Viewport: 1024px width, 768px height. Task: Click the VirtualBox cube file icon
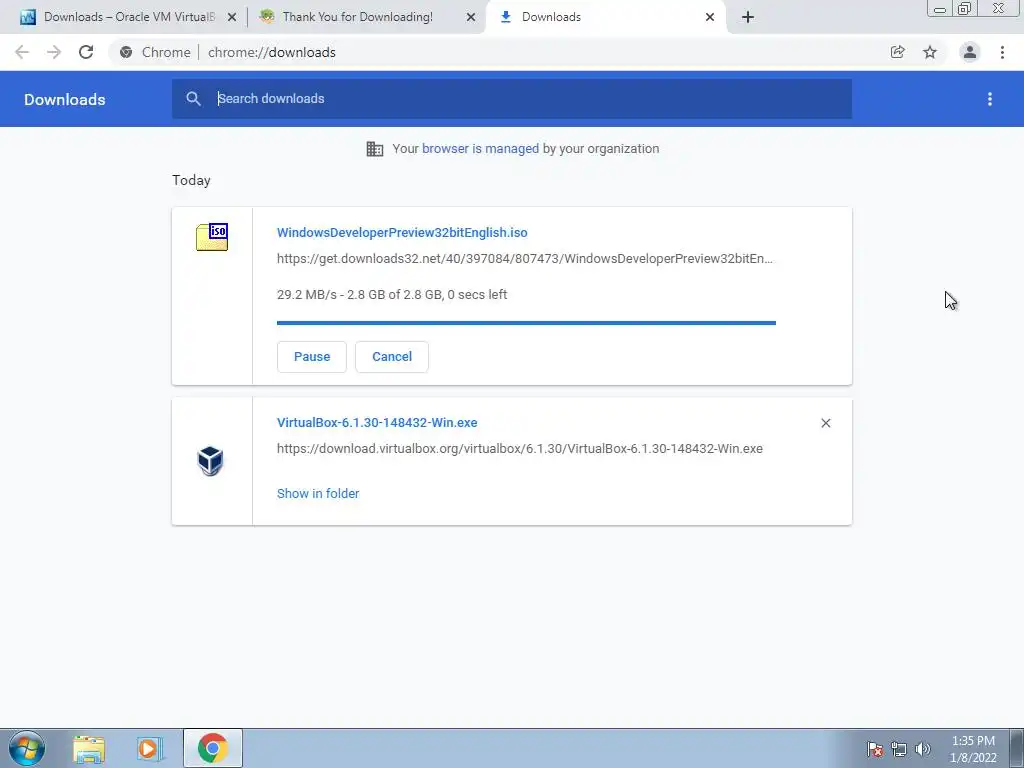pyautogui.click(x=210, y=461)
